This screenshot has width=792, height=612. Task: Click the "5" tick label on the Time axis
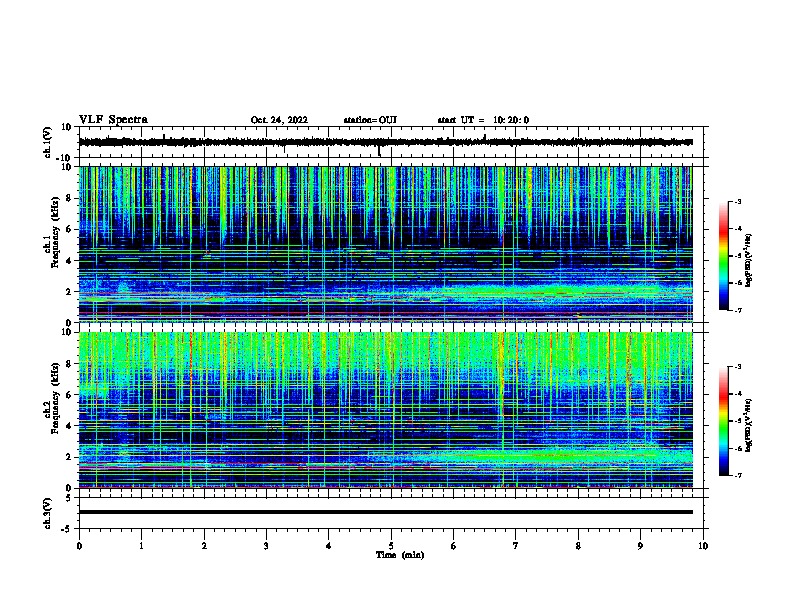point(391,546)
